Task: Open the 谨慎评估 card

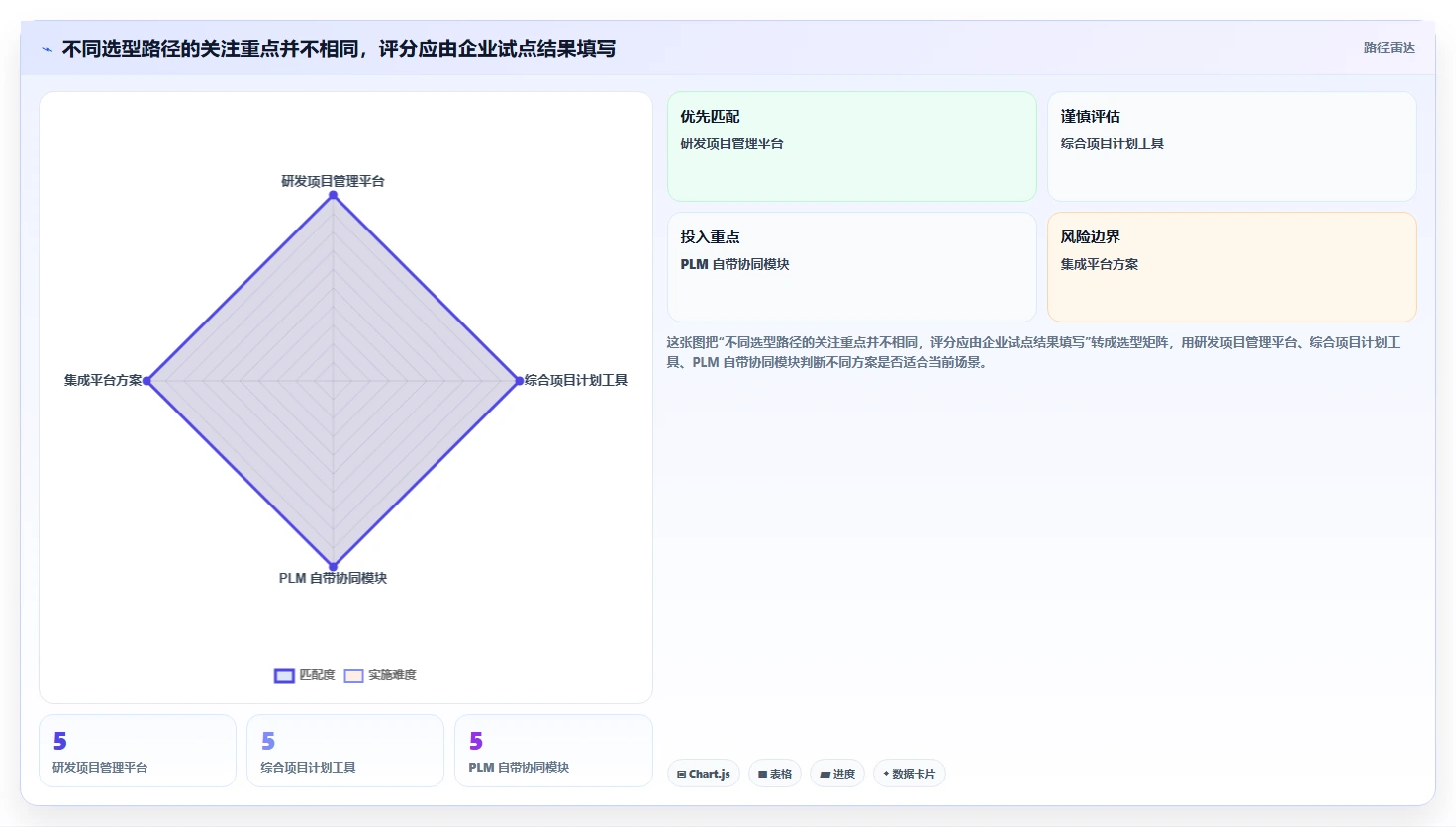Action: pos(1232,146)
